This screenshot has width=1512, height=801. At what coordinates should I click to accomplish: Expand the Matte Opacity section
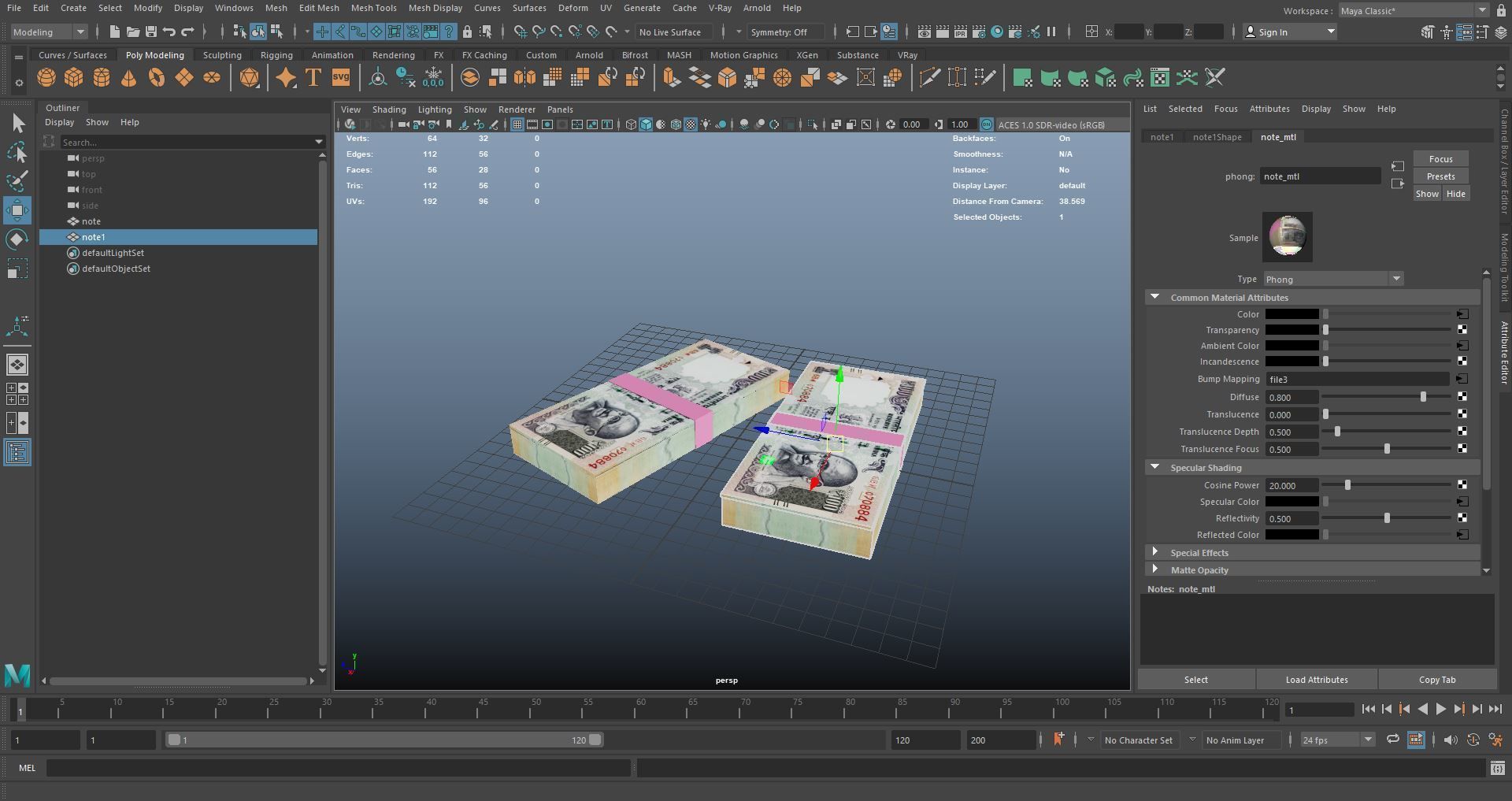pos(1155,569)
